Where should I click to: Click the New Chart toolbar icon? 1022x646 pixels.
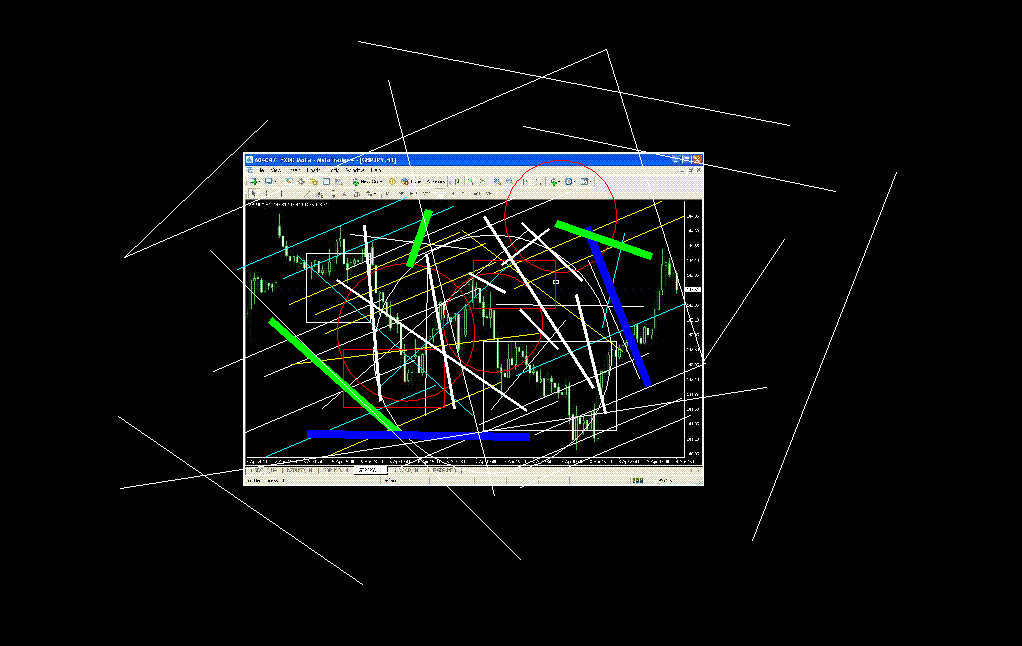click(x=254, y=182)
